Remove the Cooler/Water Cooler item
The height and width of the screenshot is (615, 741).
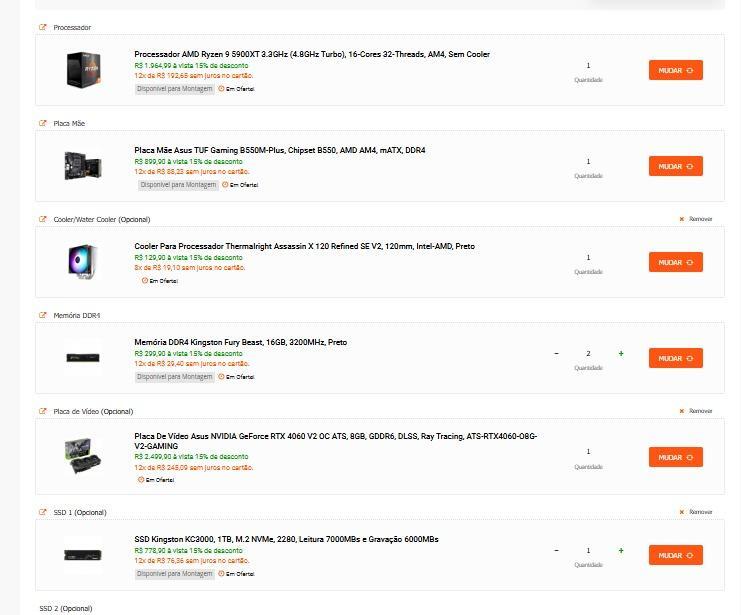click(696, 219)
